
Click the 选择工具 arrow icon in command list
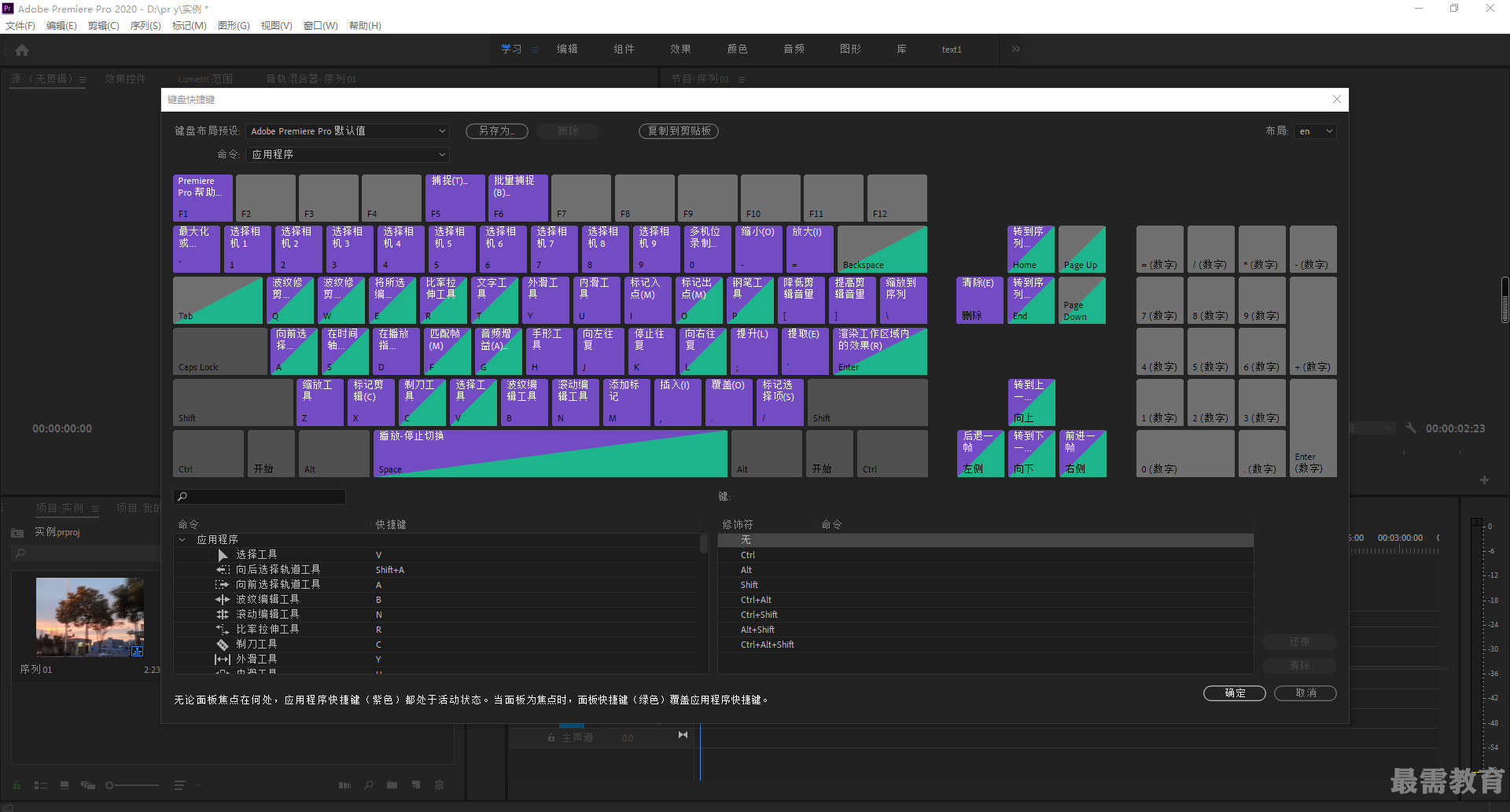223,555
